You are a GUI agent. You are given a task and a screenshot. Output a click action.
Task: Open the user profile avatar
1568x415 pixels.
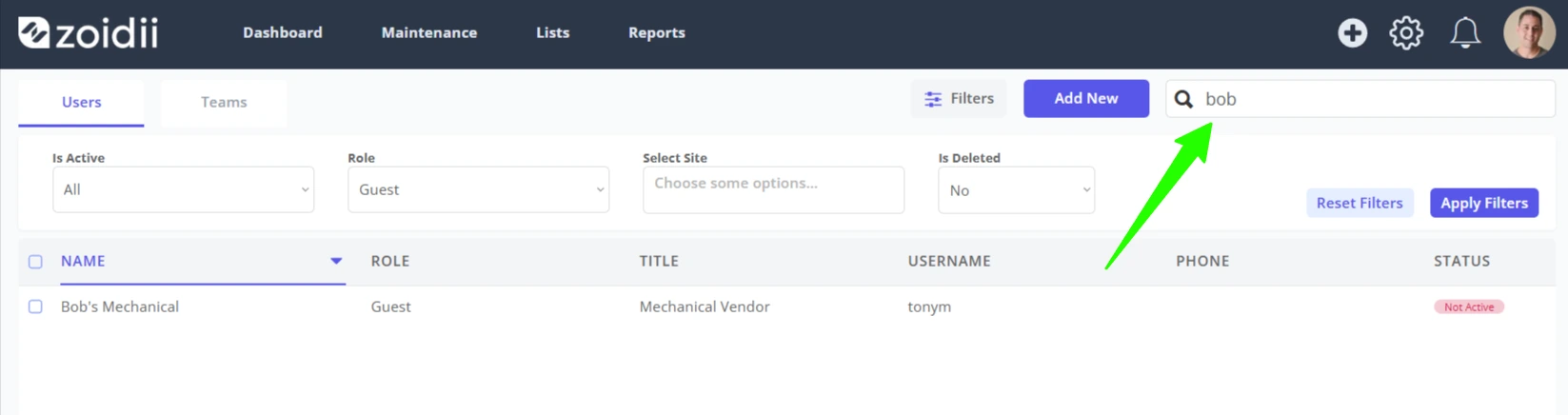click(x=1529, y=32)
